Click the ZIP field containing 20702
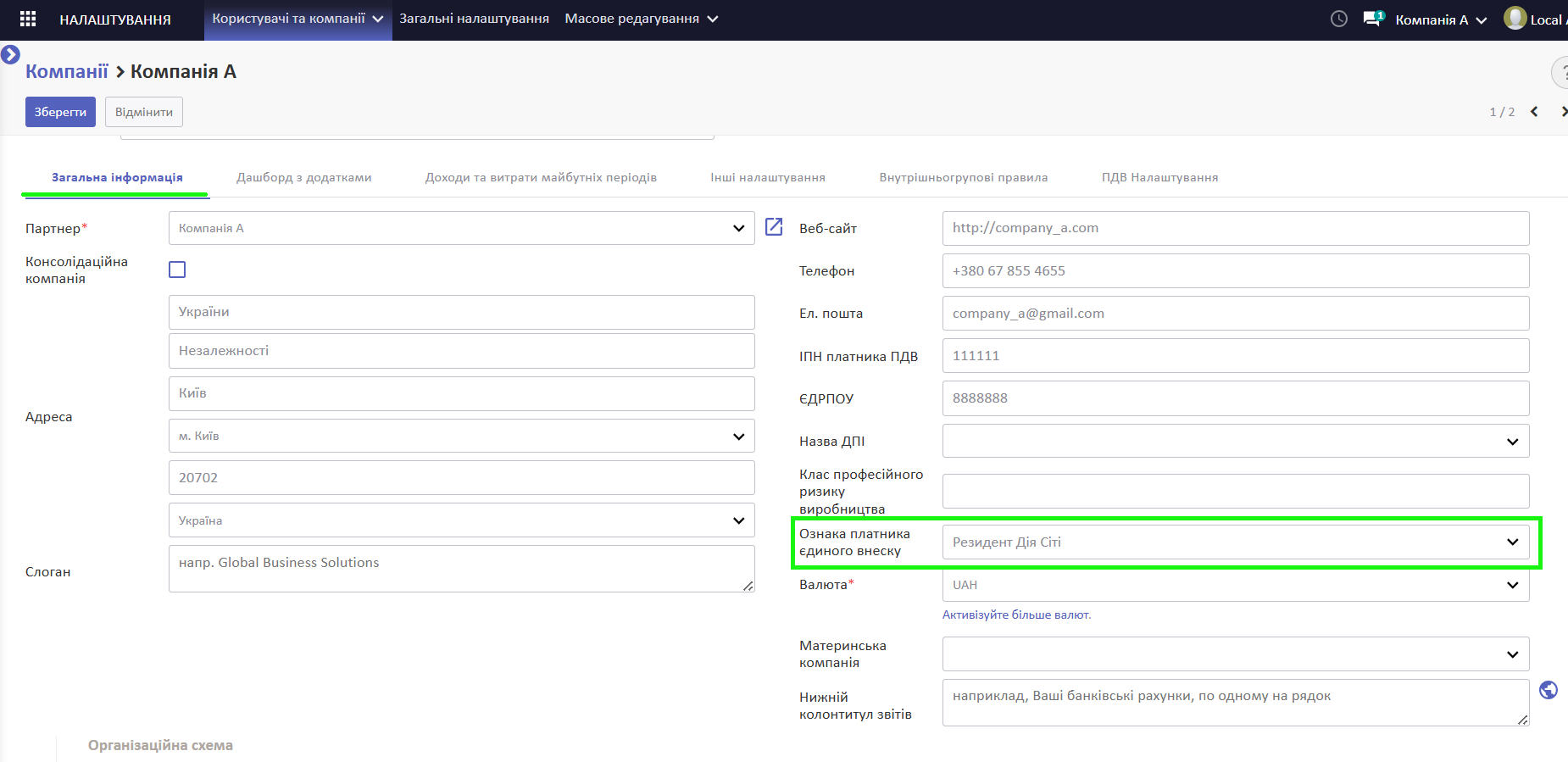 [x=462, y=478]
